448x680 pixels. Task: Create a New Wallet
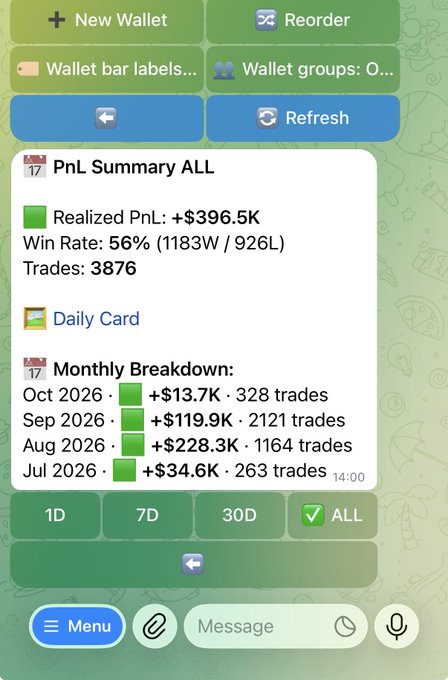(x=107, y=20)
